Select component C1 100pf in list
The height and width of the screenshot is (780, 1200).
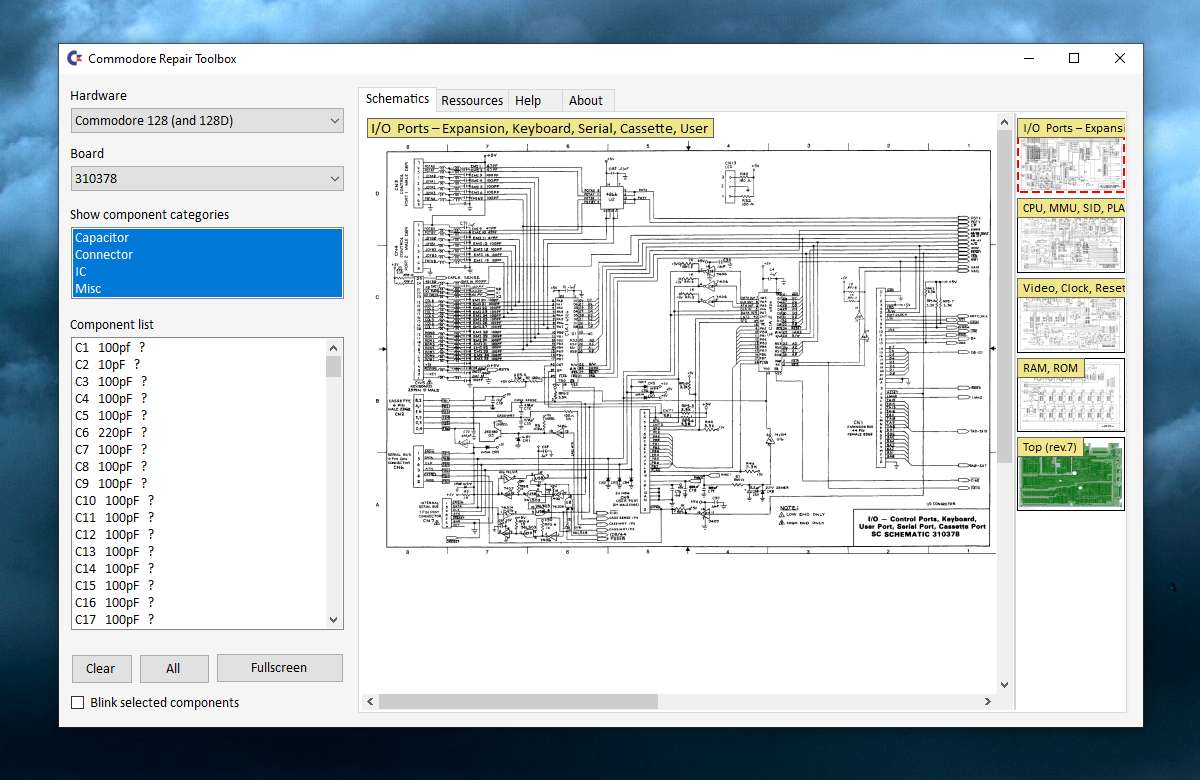pos(199,348)
